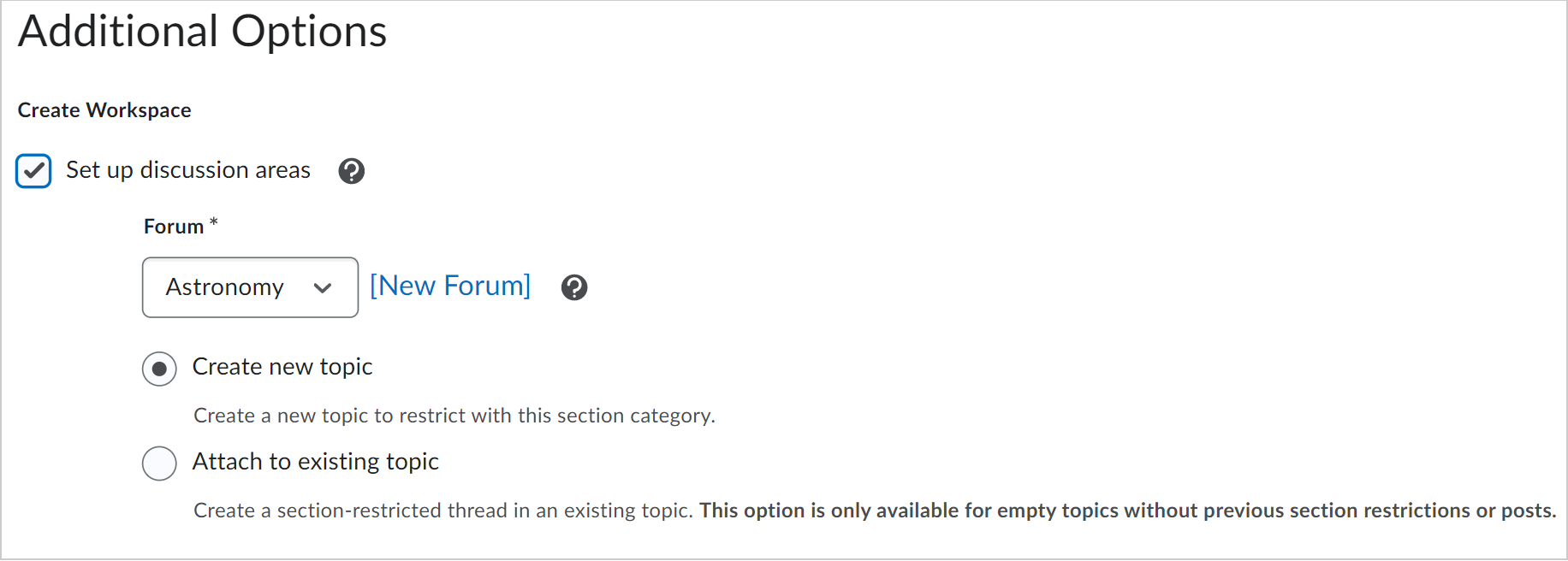Open a new forum via the bracketed link
Screen dimensions: 1568x561
click(x=450, y=286)
